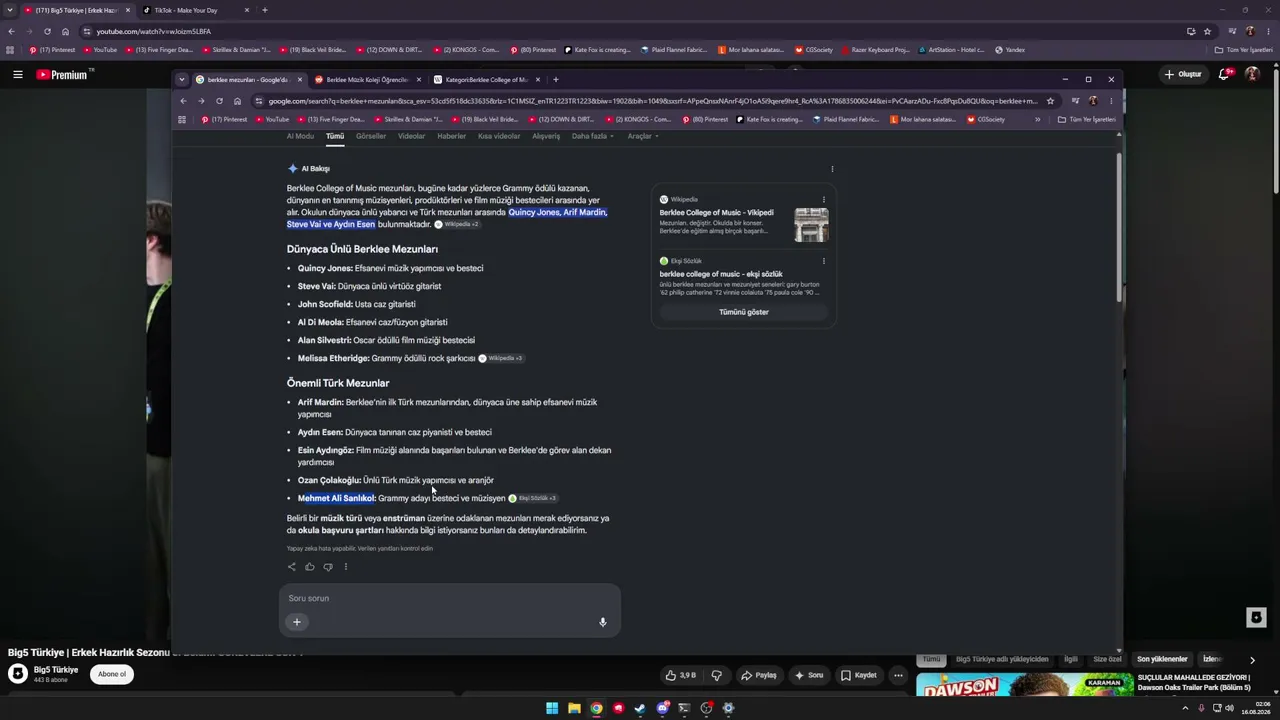
Task: Open the YouTube hamburger guide menu
Action: click(18, 74)
